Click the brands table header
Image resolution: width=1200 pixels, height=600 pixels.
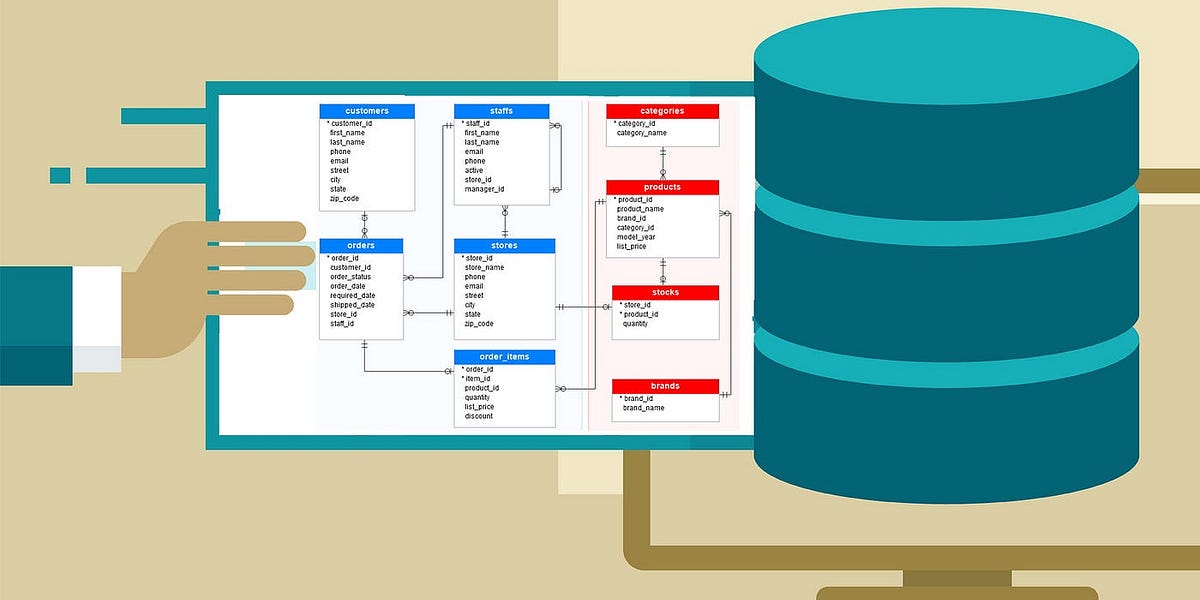[x=664, y=385]
